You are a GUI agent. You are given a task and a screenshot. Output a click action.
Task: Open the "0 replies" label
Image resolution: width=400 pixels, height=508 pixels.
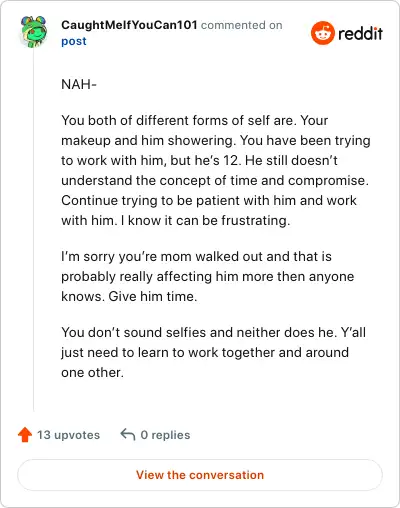(165, 435)
